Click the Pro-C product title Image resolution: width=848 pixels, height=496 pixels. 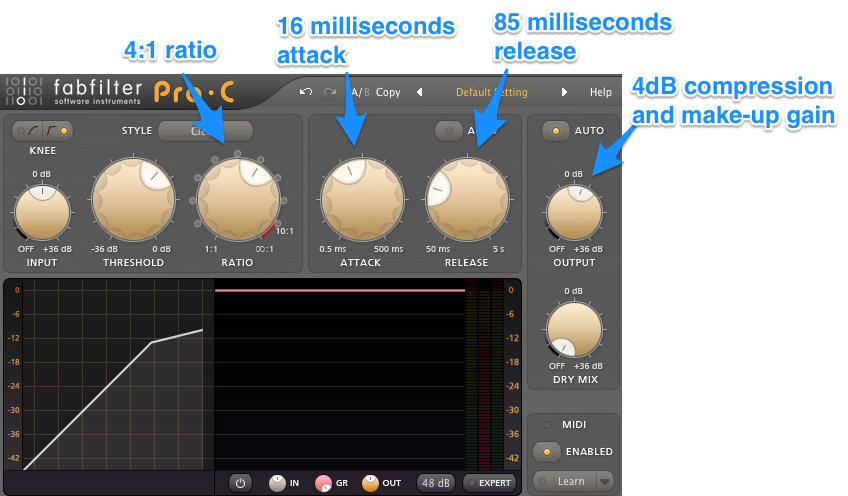tap(194, 91)
